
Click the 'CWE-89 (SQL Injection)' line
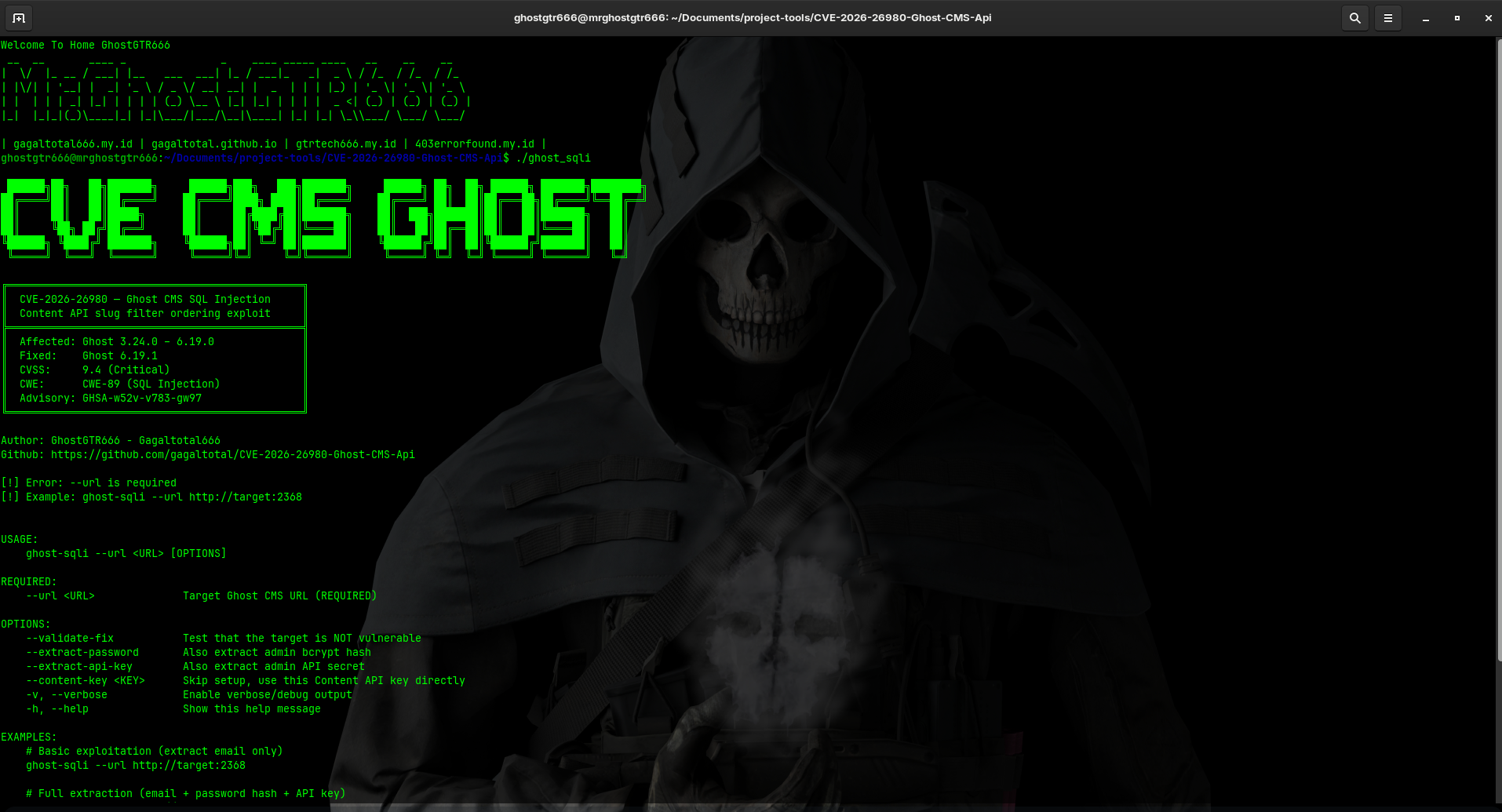tap(120, 384)
